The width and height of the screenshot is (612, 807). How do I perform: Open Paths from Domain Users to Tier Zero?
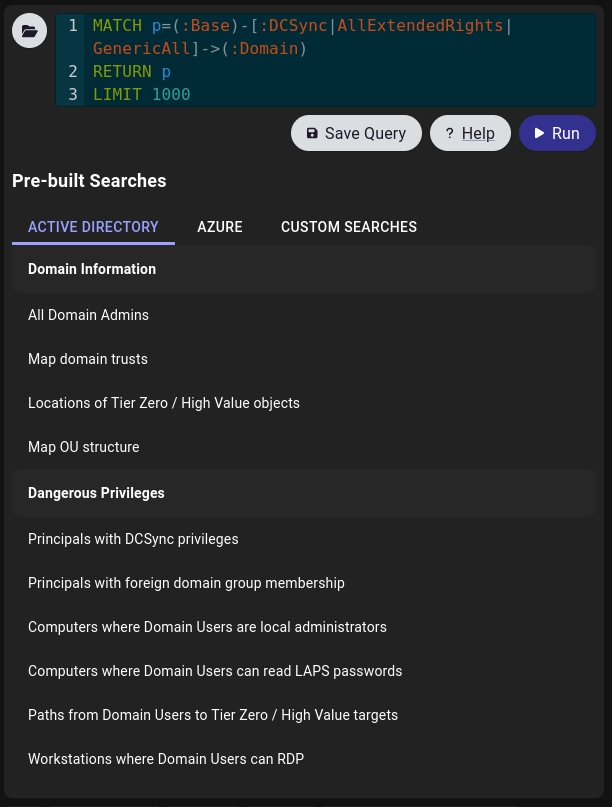click(213, 715)
